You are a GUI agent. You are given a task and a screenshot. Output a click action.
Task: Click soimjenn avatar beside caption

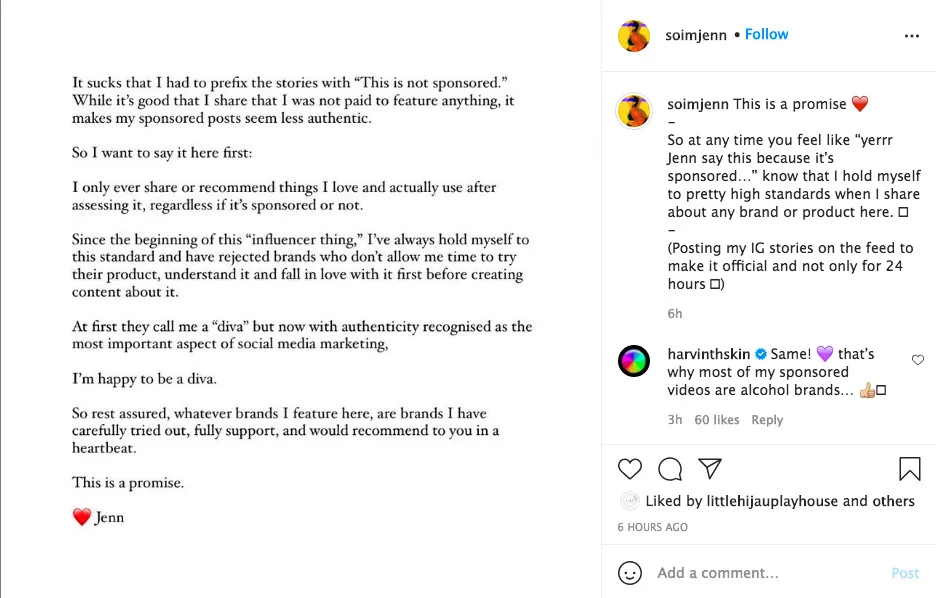tap(634, 111)
